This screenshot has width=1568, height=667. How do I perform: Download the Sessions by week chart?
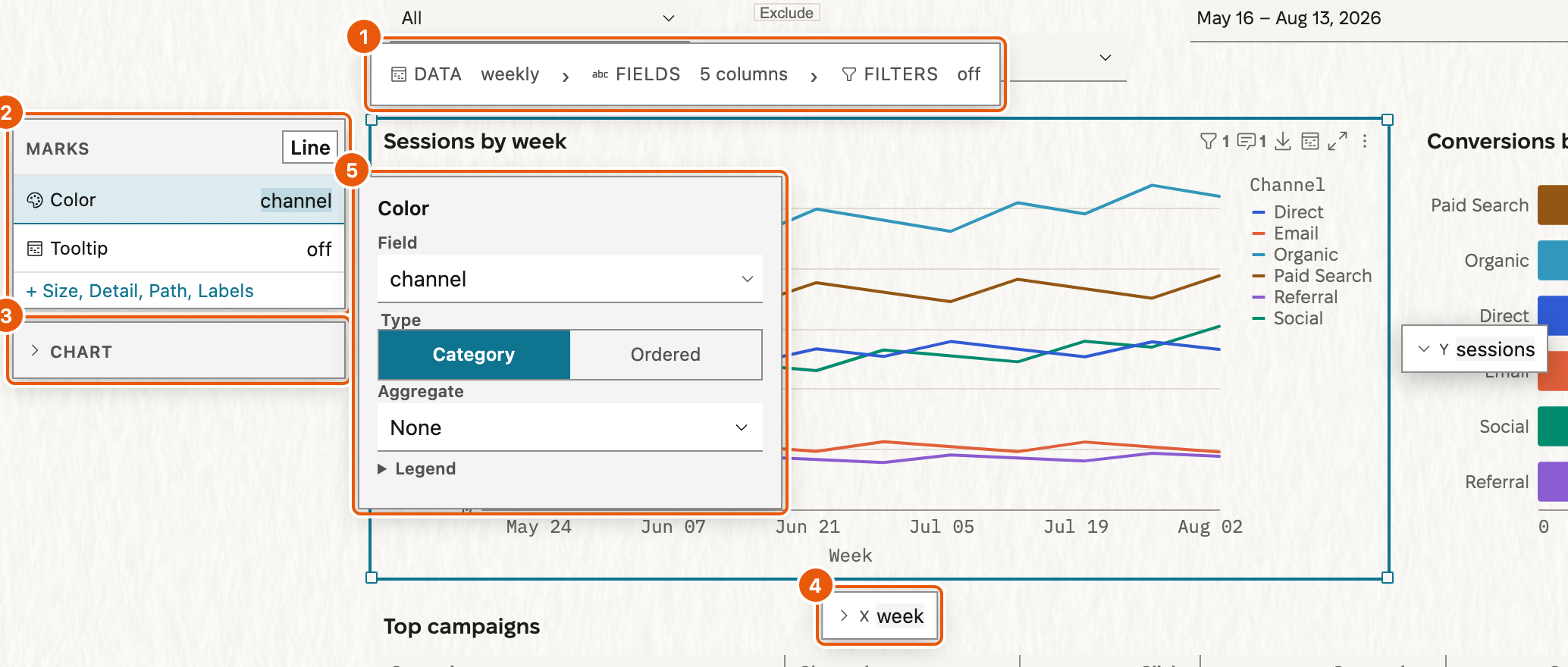pos(1283,141)
